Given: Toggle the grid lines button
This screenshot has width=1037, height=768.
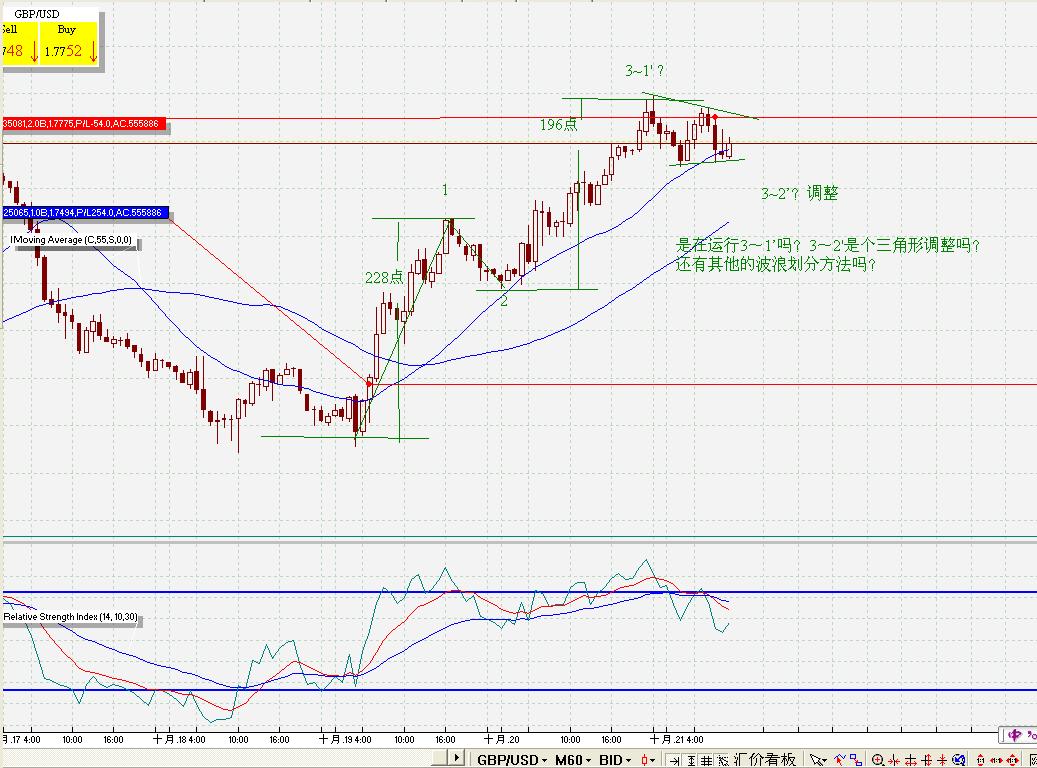Looking at the screenshot, I should [706, 760].
